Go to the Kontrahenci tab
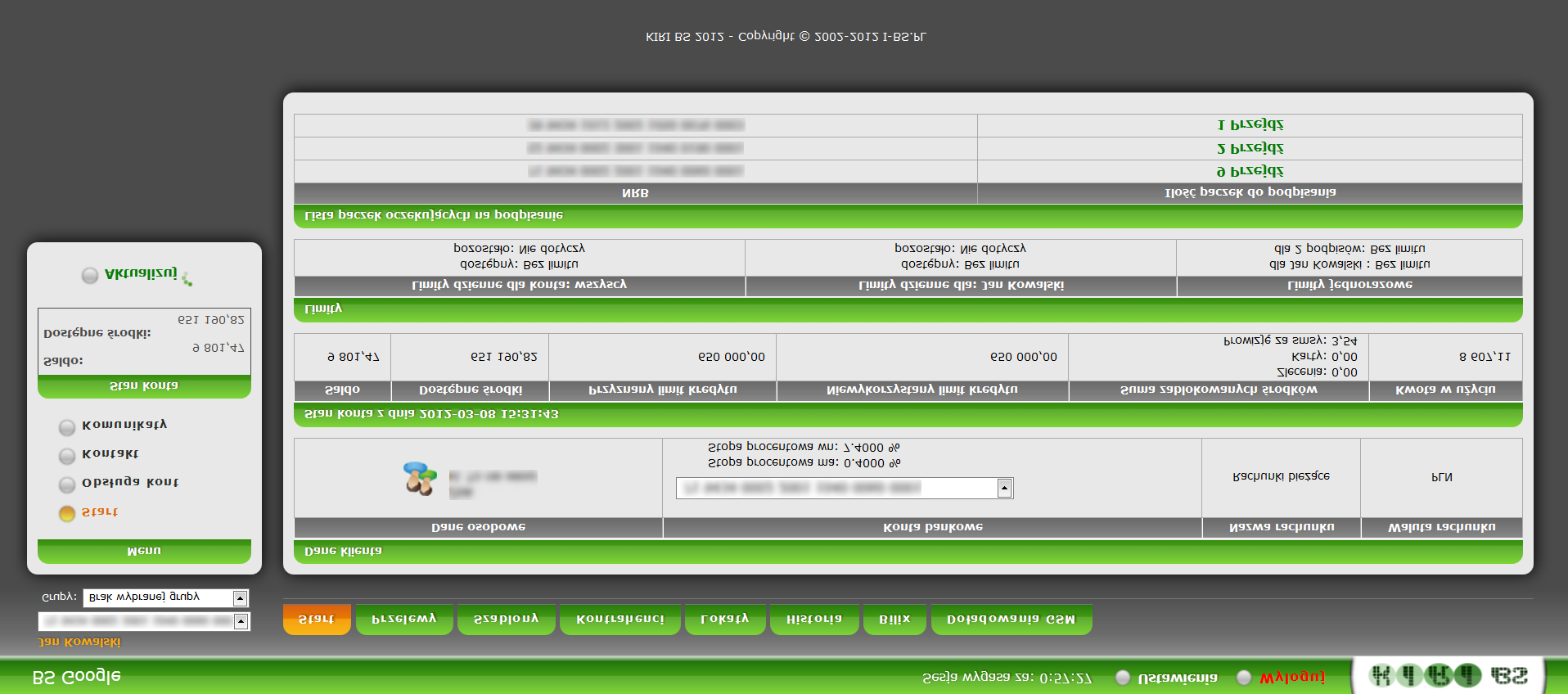 (x=620, y=619)
